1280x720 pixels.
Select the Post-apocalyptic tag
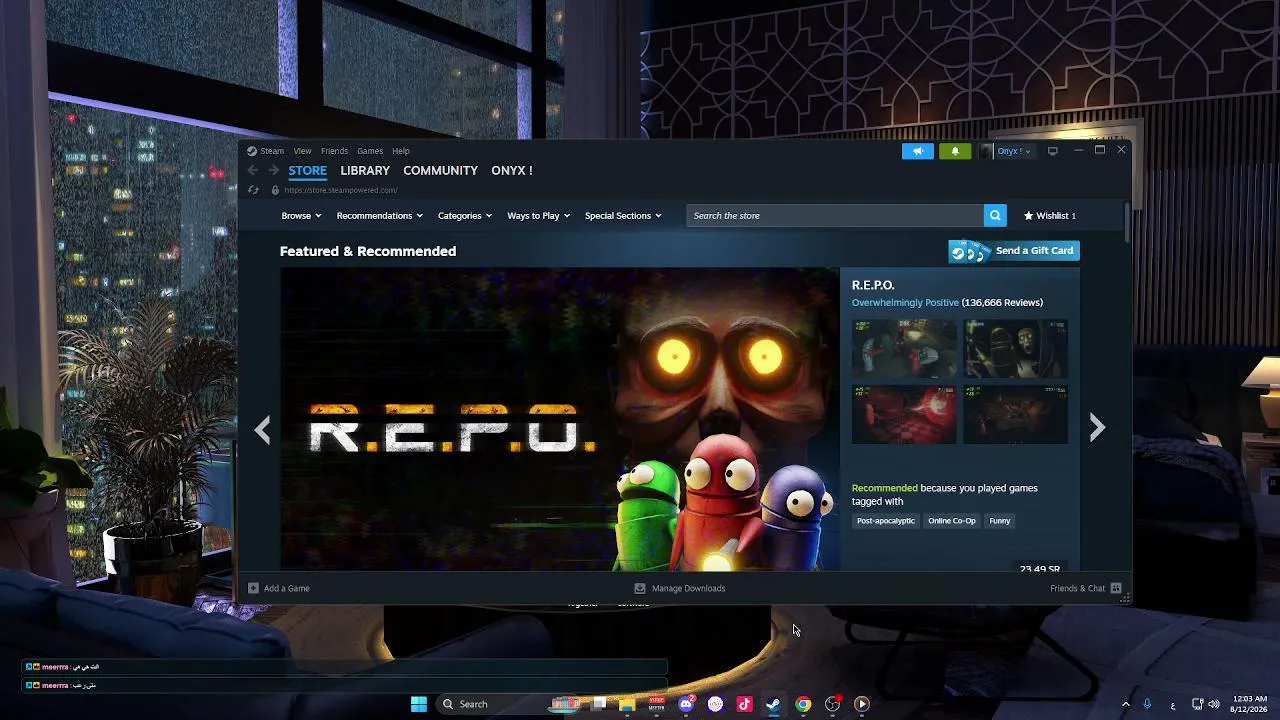(x=886, y=521)
